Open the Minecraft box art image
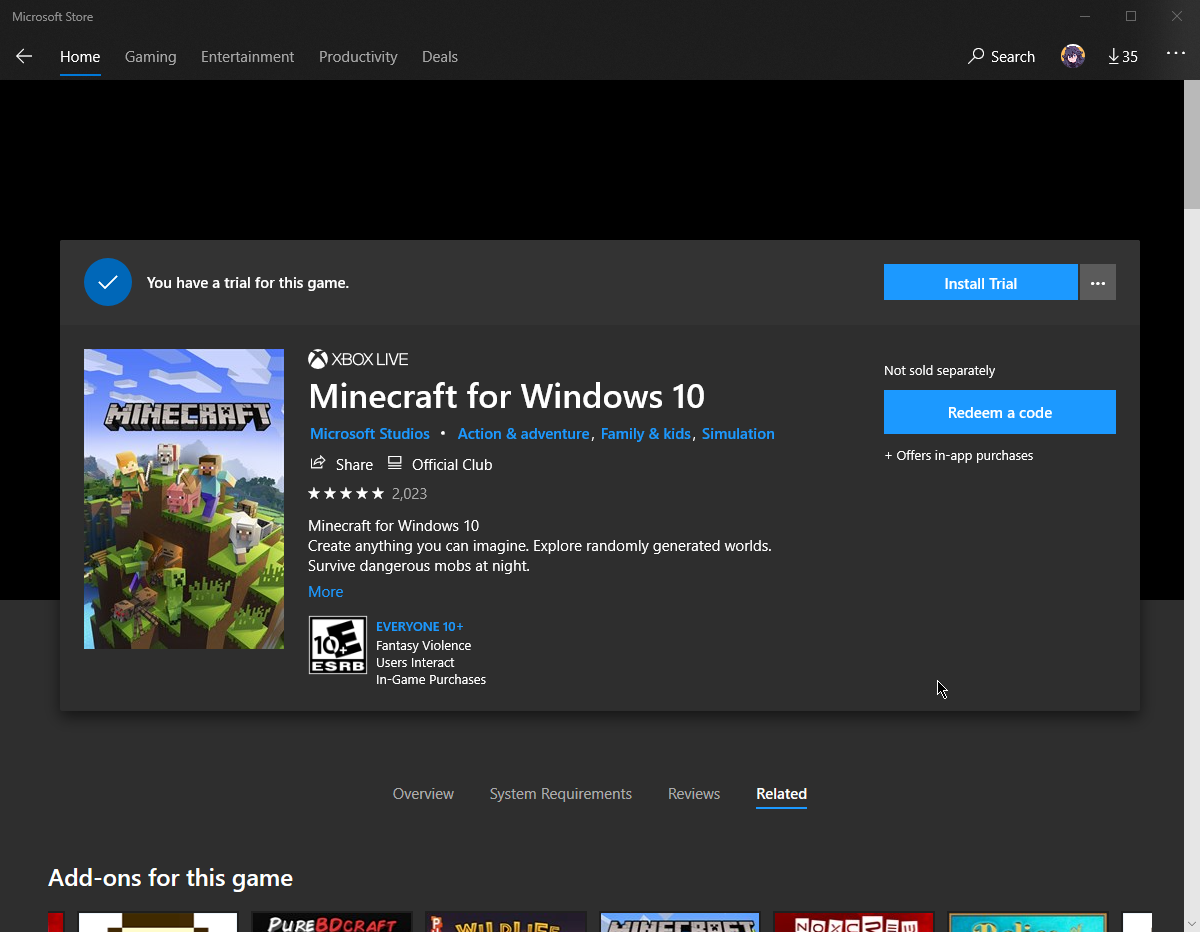This screenshot has width=1200, height=932. click(184, 499)
